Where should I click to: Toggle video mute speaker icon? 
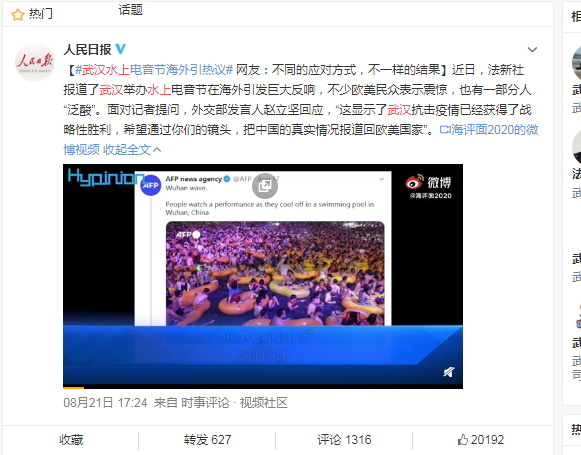(x=449, y=372)
